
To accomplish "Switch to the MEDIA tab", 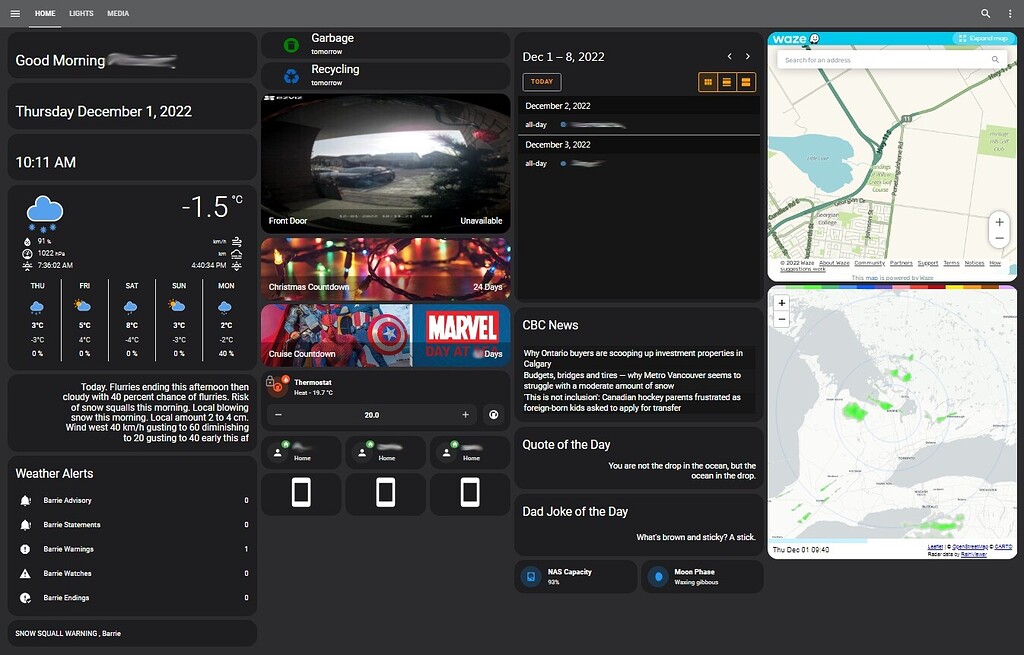I will tap(118, 13).
